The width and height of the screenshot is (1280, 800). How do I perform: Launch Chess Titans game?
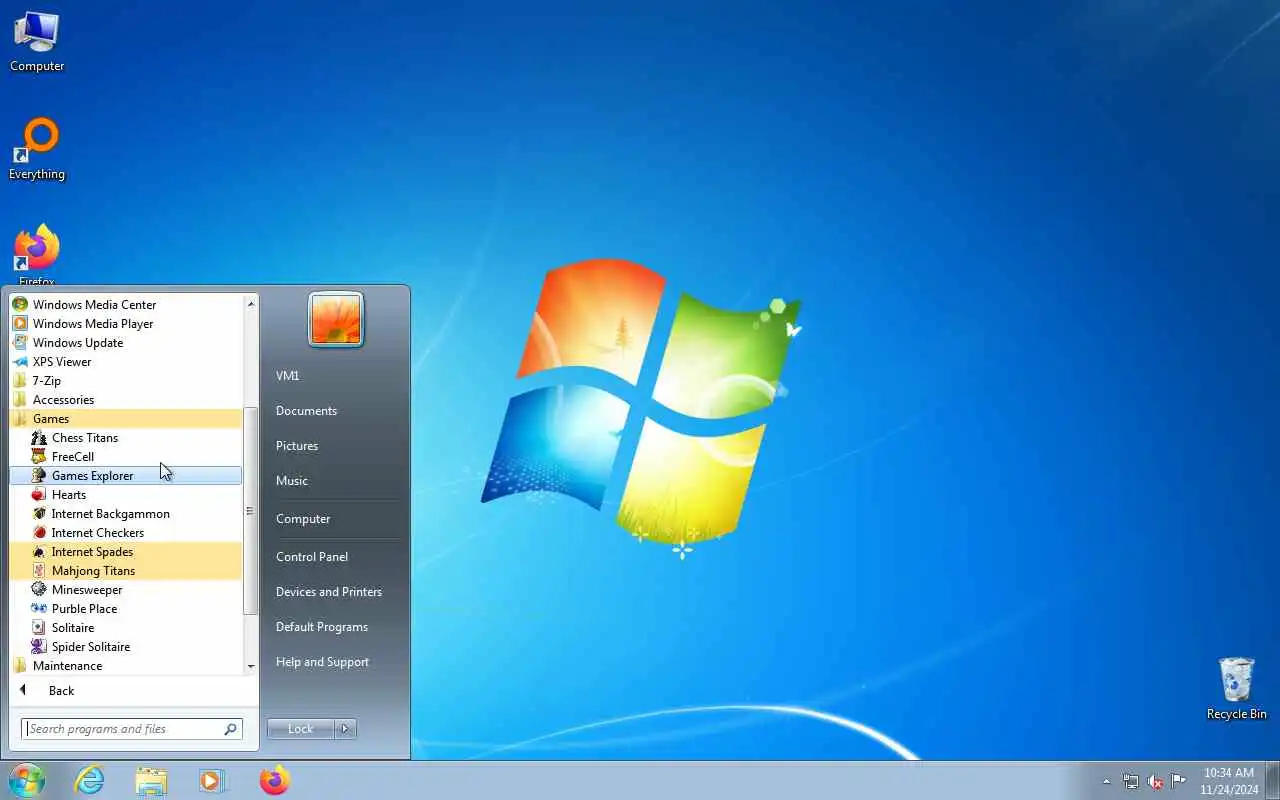point(125,437)
